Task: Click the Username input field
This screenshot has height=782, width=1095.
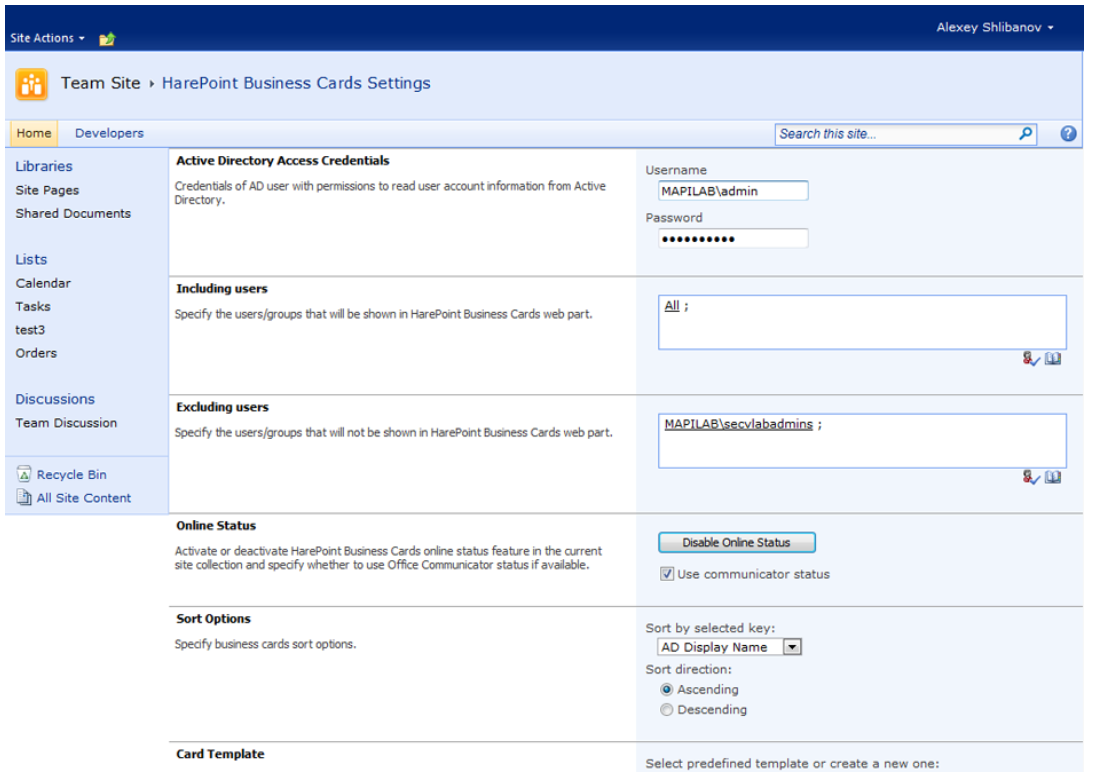Action: coord(732,191)
